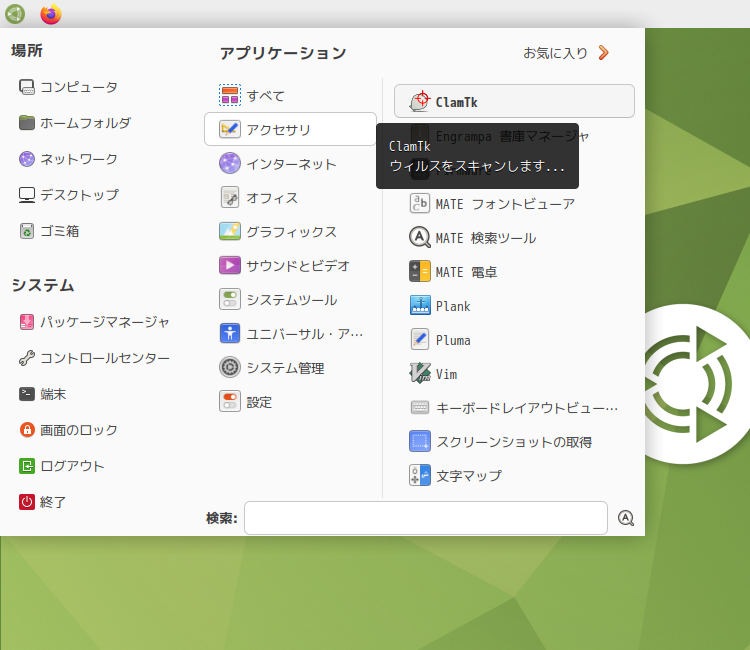Open デスクトップ folder
The image size is (750, 650).
tap(69, 195)
